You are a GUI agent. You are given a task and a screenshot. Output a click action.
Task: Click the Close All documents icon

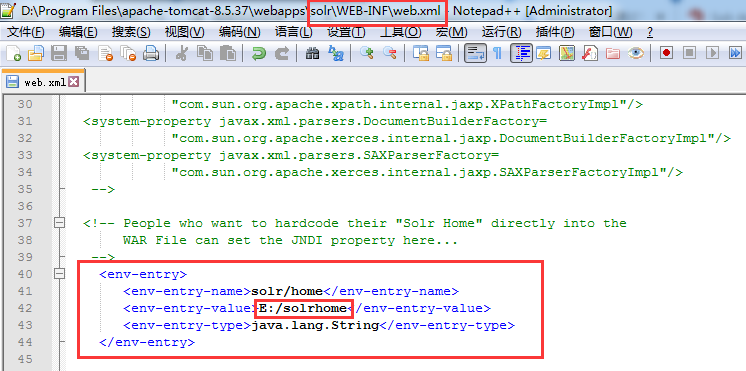(x=128, y=53)
